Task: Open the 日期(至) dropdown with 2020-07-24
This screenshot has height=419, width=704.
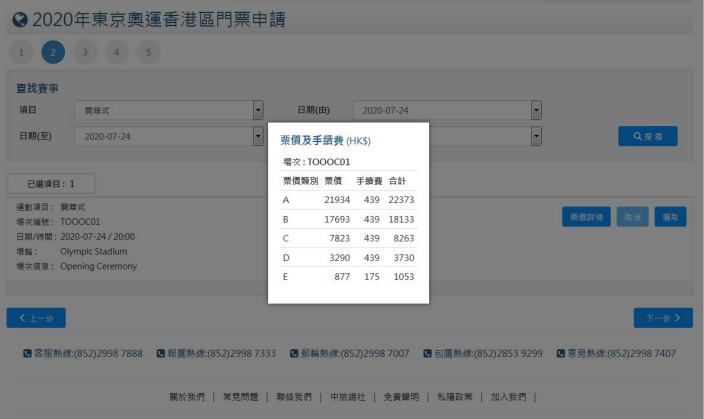Action: pos(169,136)
